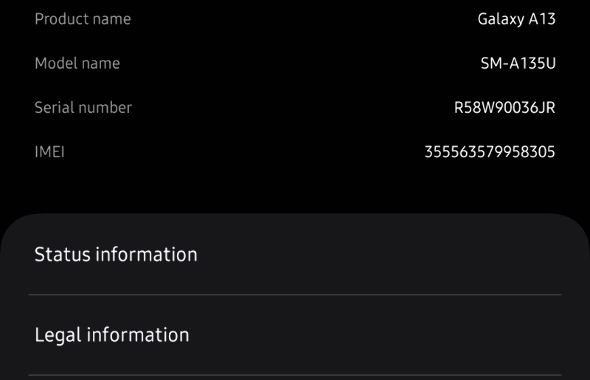Tap the Product name label
The height and width of the screenshot is (380, 590).
[x=83, y=19]
